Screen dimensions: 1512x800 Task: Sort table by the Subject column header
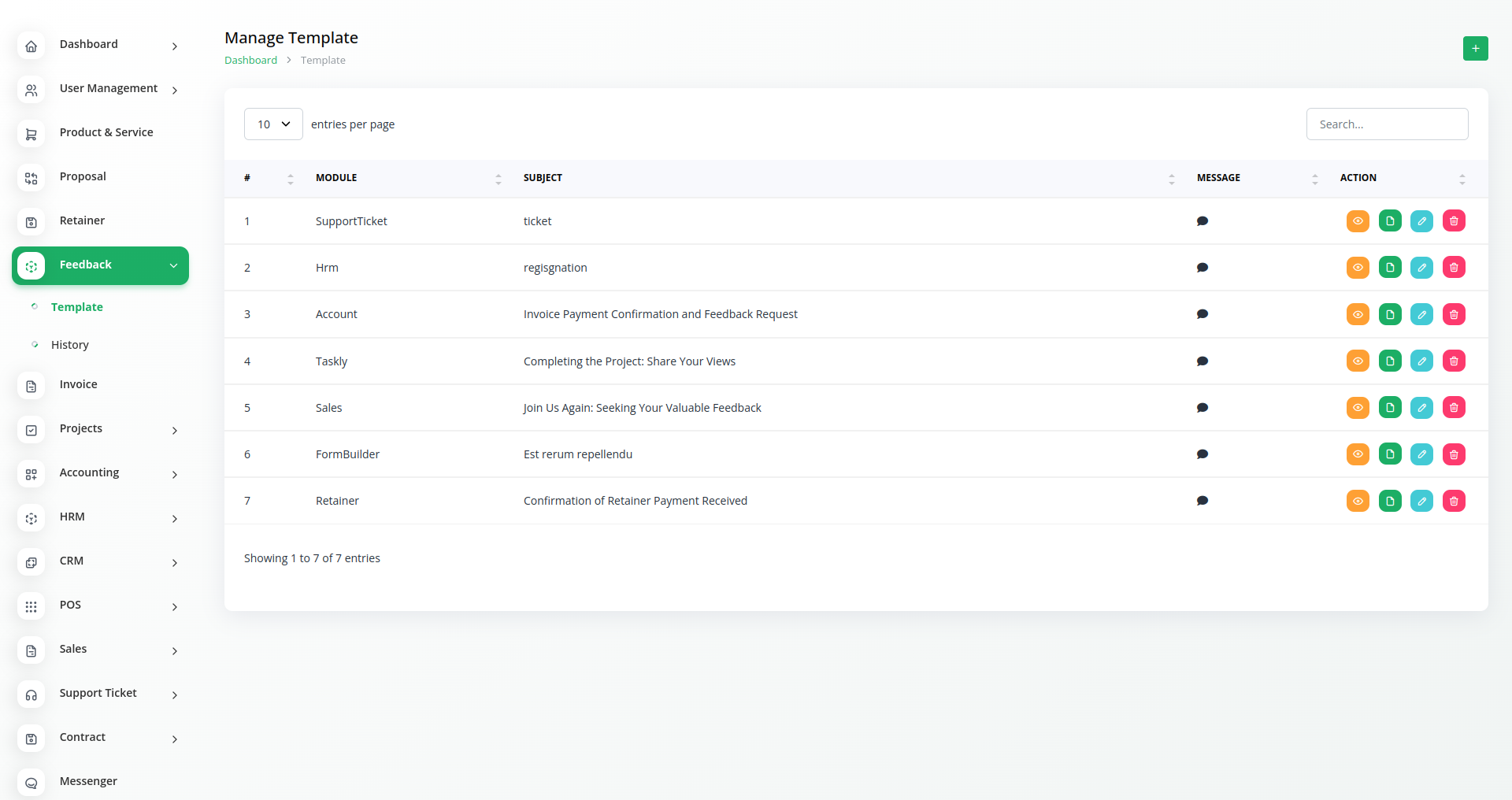pyautogui.click(x=543, y=178)
